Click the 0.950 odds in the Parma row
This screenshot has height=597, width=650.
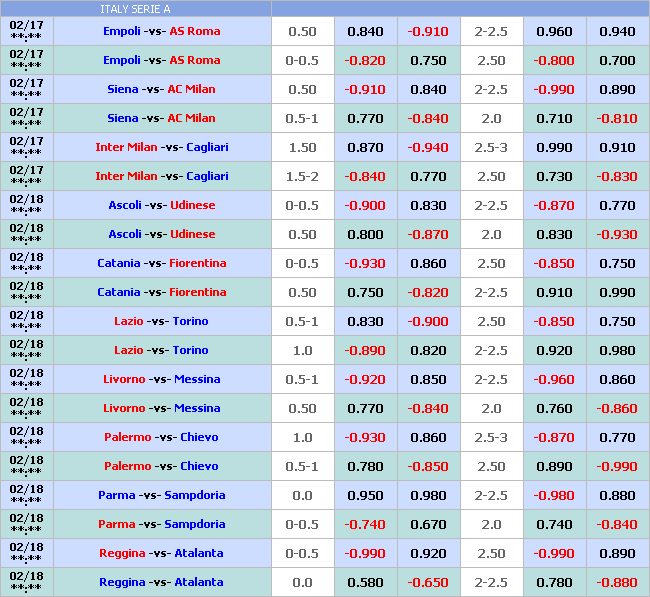(x=365, y=495)
